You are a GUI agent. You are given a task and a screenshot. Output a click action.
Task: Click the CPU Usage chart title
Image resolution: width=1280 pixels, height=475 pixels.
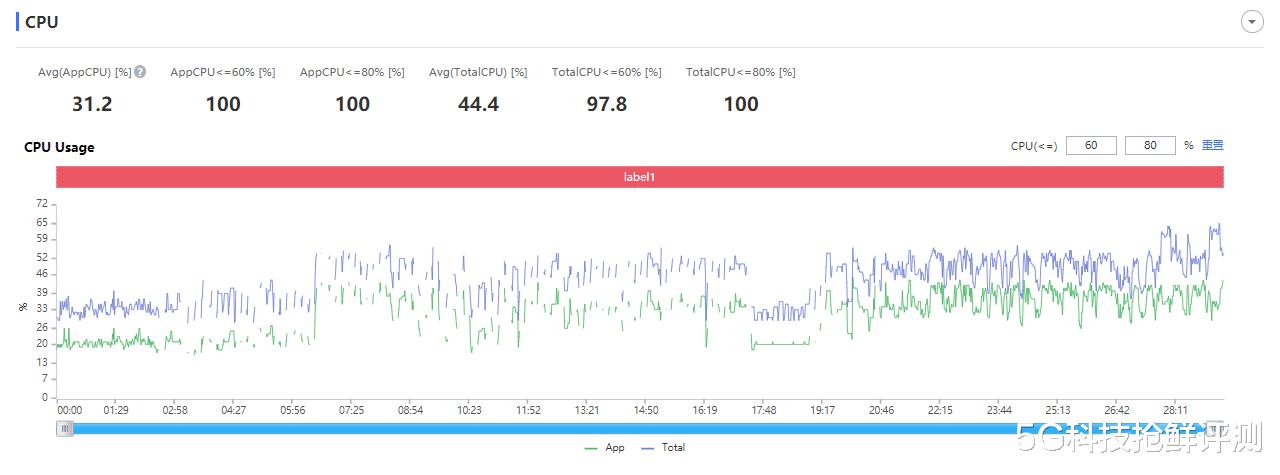59,147
